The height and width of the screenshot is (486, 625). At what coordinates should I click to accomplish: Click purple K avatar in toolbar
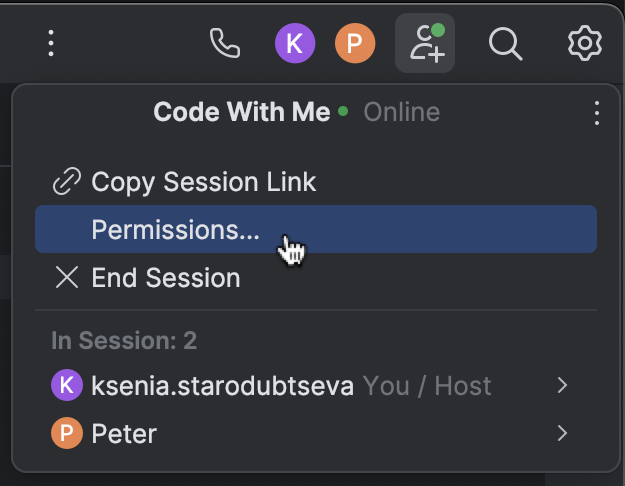pyautogui.click(x=295, y=43)
